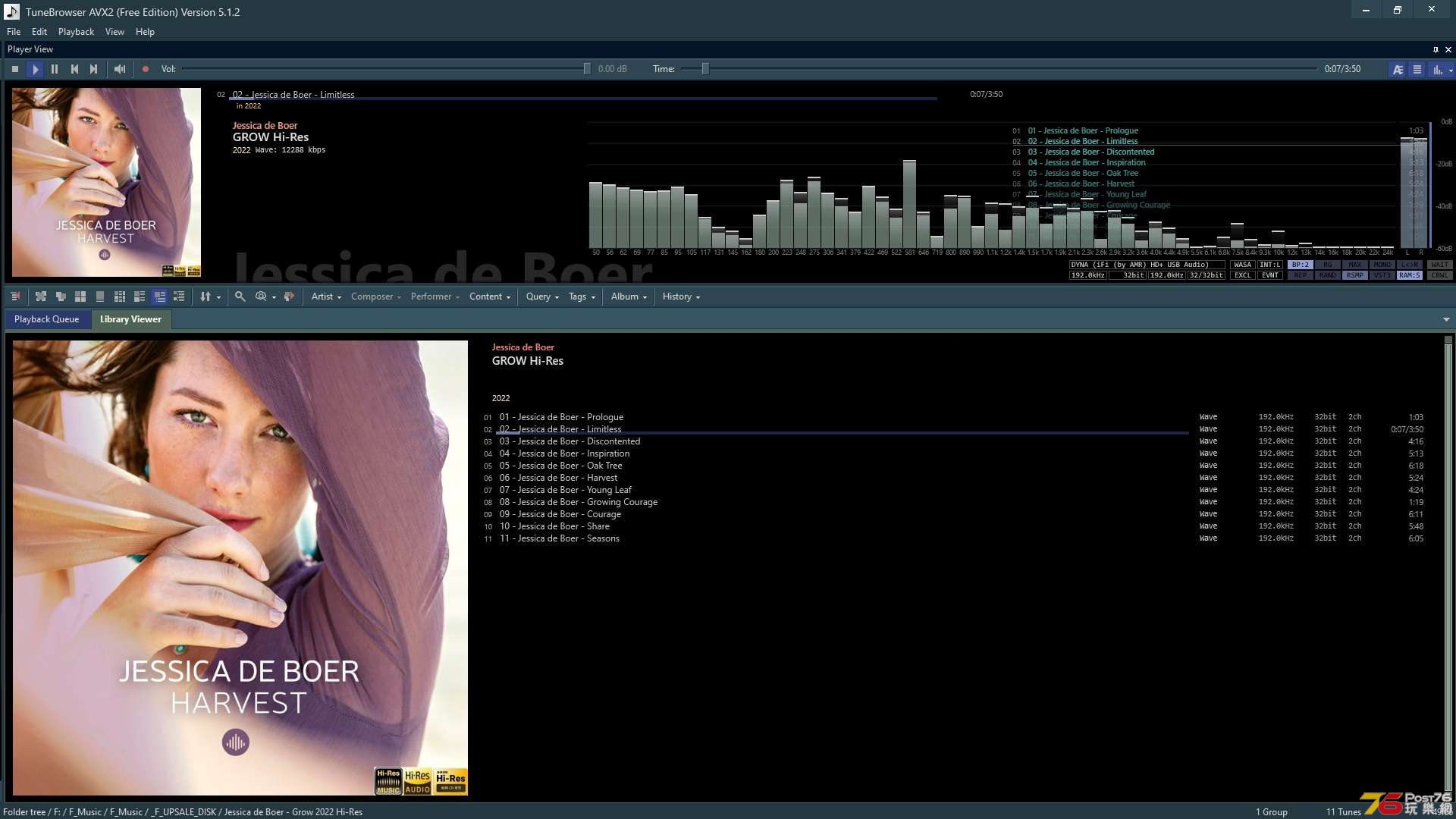Open the tab strip overflow arrow
The width and height of the screenshot is (1456, 819).
point(1446,320)
